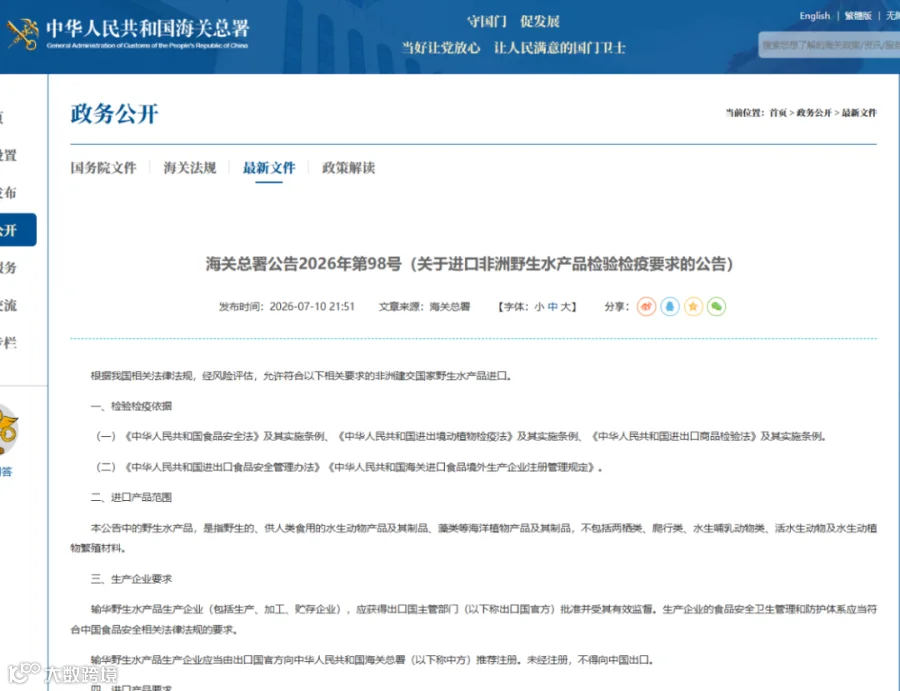Click the mascot icon in left sidebar

(9, 430)
